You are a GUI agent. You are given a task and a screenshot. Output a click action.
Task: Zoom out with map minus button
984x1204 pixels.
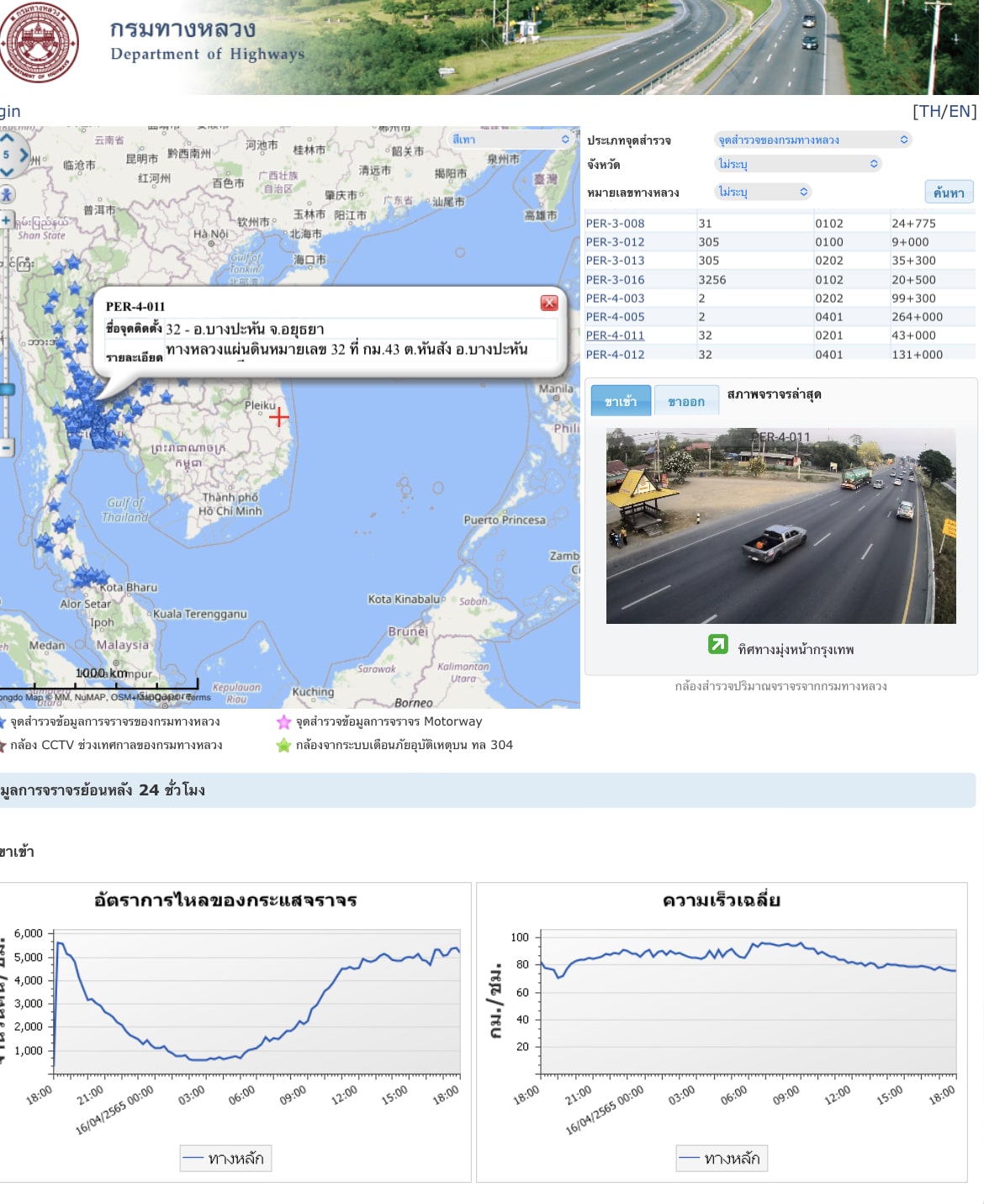(x=7, y=447)
